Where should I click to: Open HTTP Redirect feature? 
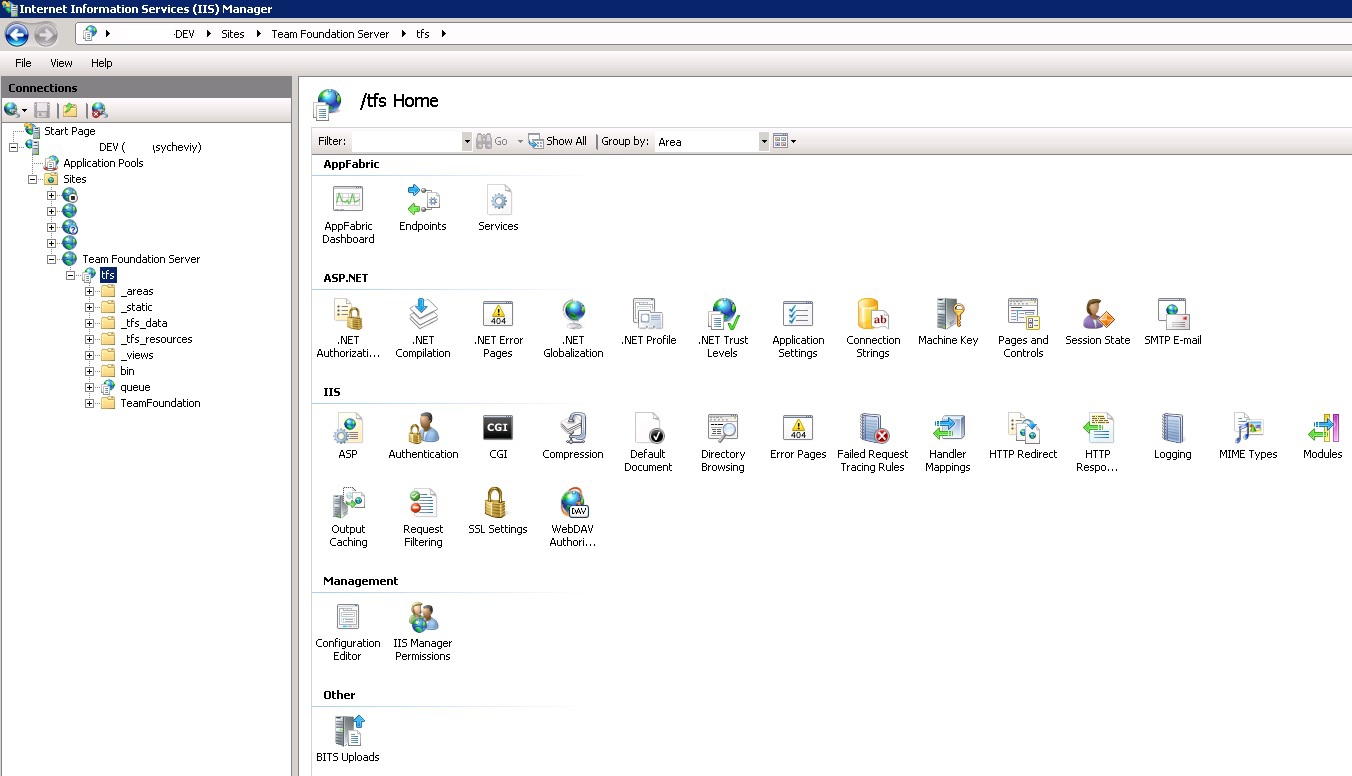coord(1023,436)
